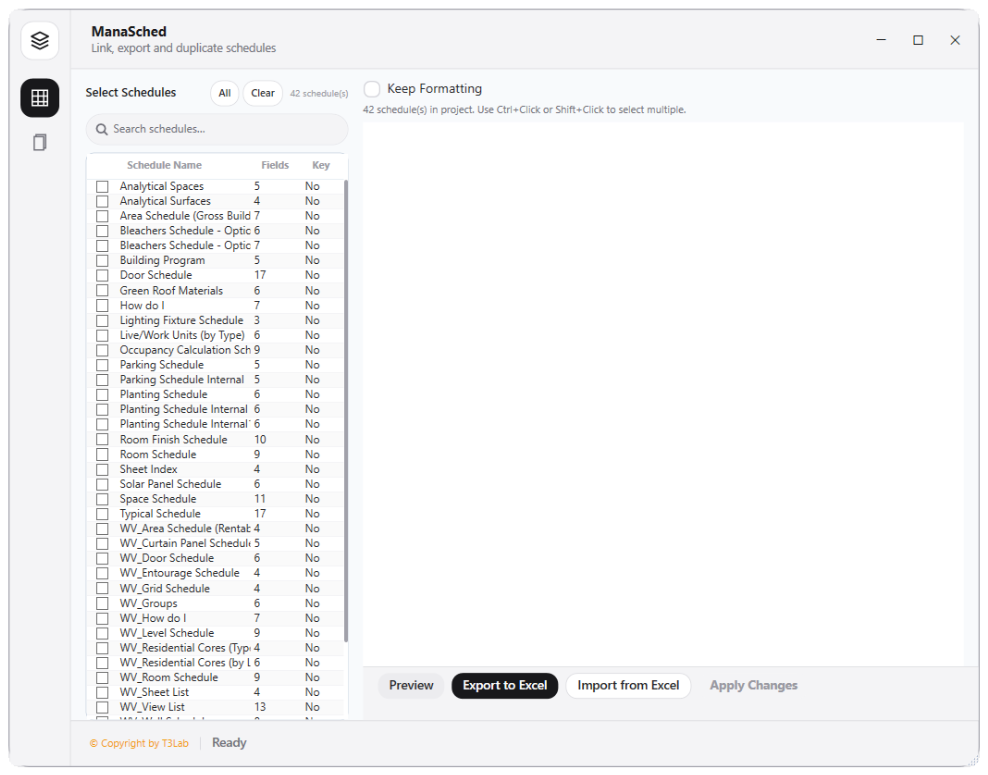The width and height of the screenshot is (988, 775).
Task: Select the Parking Schedule Internal row
Action: pos(215,380)
